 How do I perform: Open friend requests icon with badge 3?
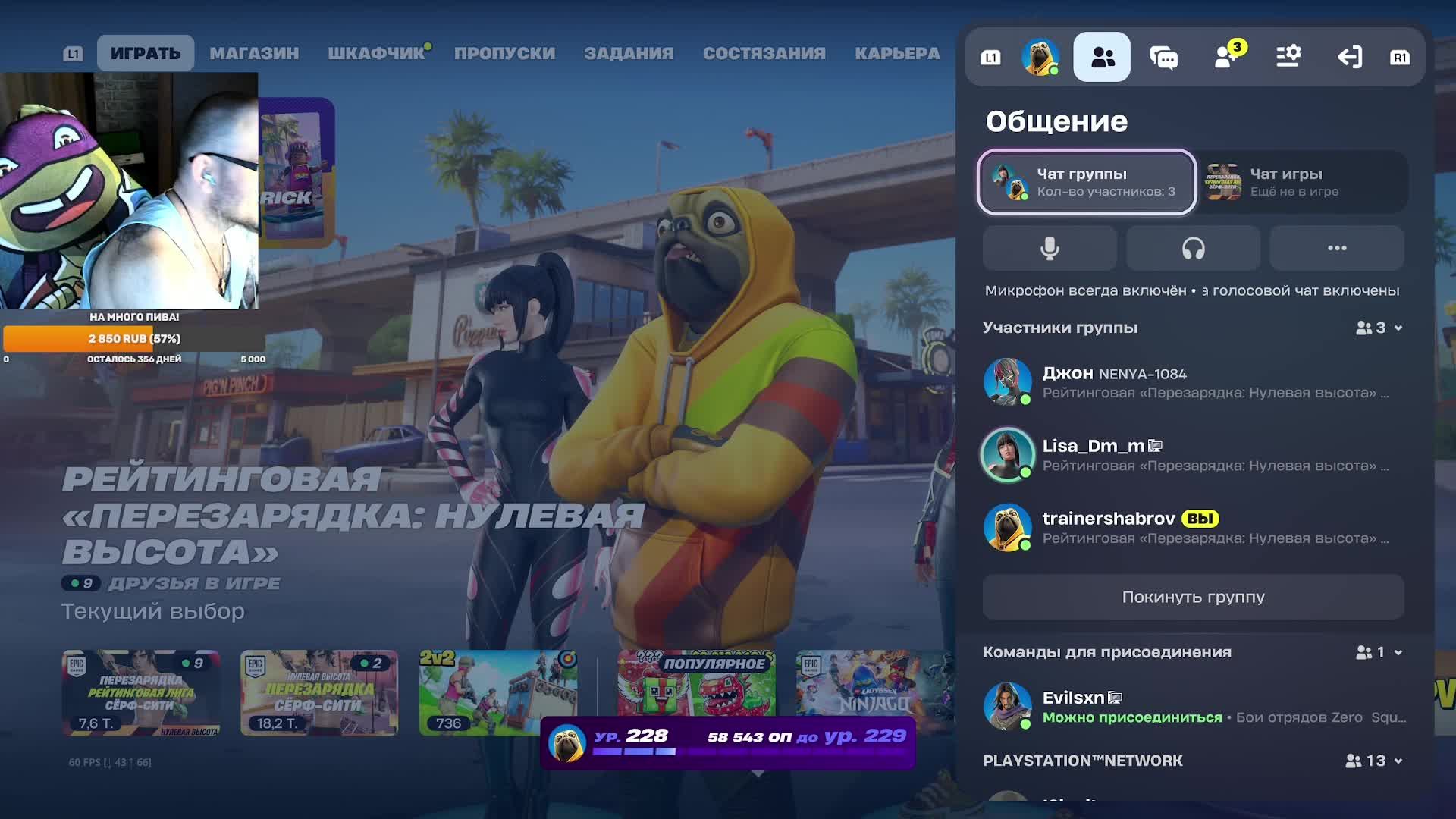[1226, 57]
